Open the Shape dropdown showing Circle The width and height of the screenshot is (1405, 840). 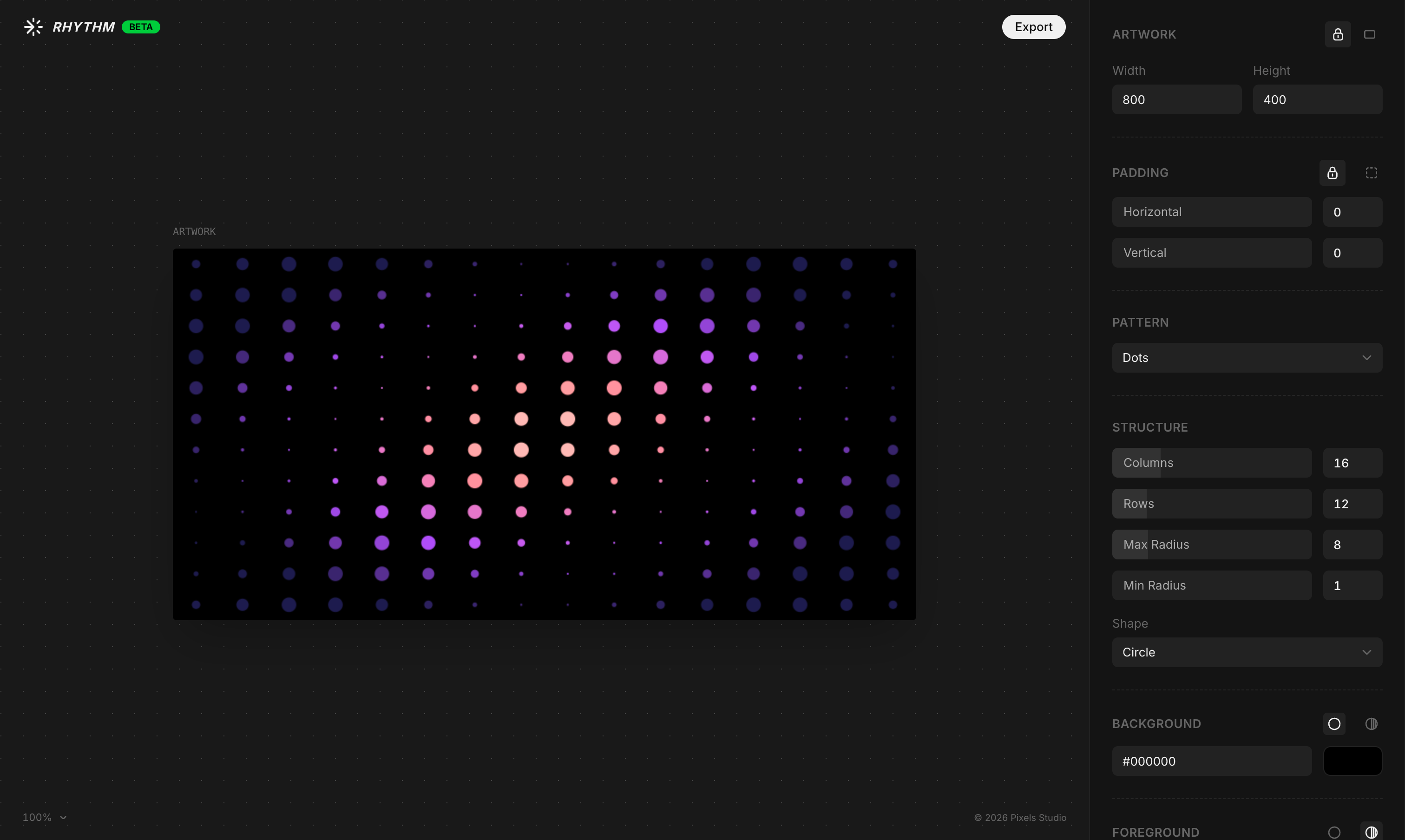click(x=1246, y=651)
